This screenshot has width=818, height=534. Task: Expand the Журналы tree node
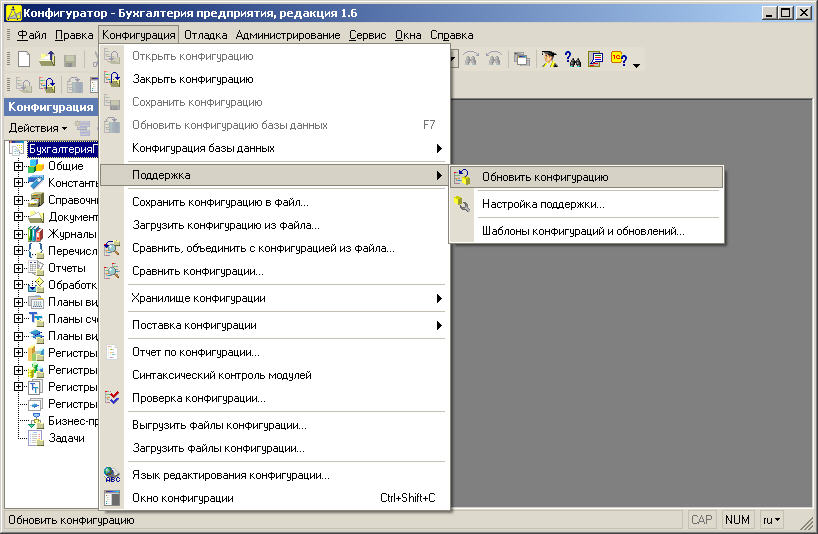(x=18, y=234)
